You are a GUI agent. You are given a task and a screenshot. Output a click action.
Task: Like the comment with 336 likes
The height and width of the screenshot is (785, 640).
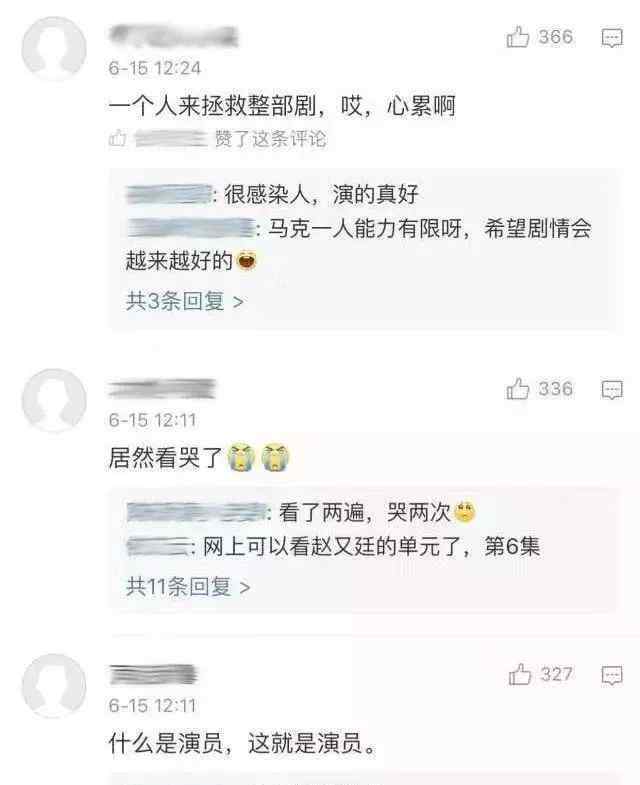point(518,389)
